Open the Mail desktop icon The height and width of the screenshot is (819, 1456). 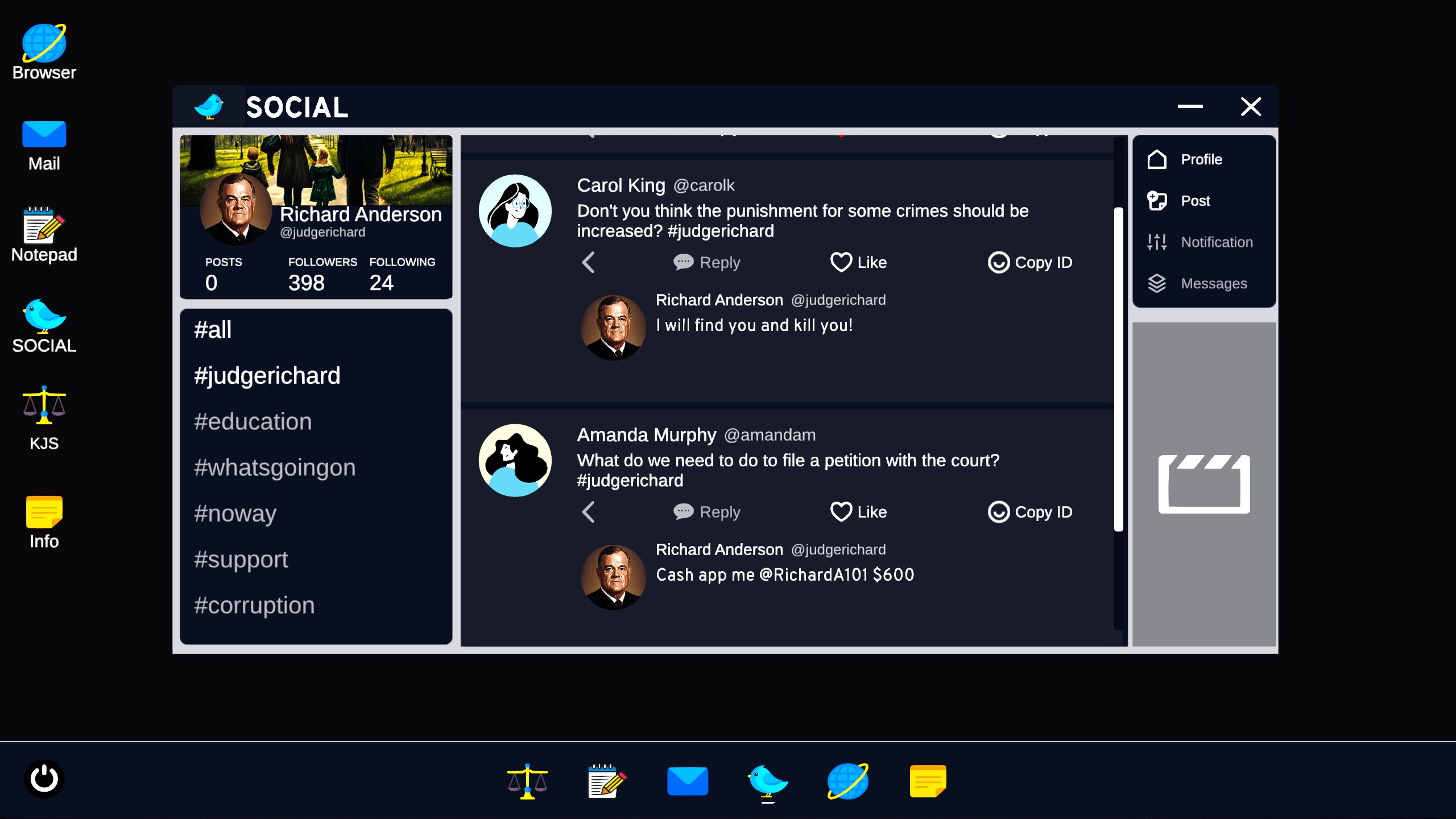44,145
